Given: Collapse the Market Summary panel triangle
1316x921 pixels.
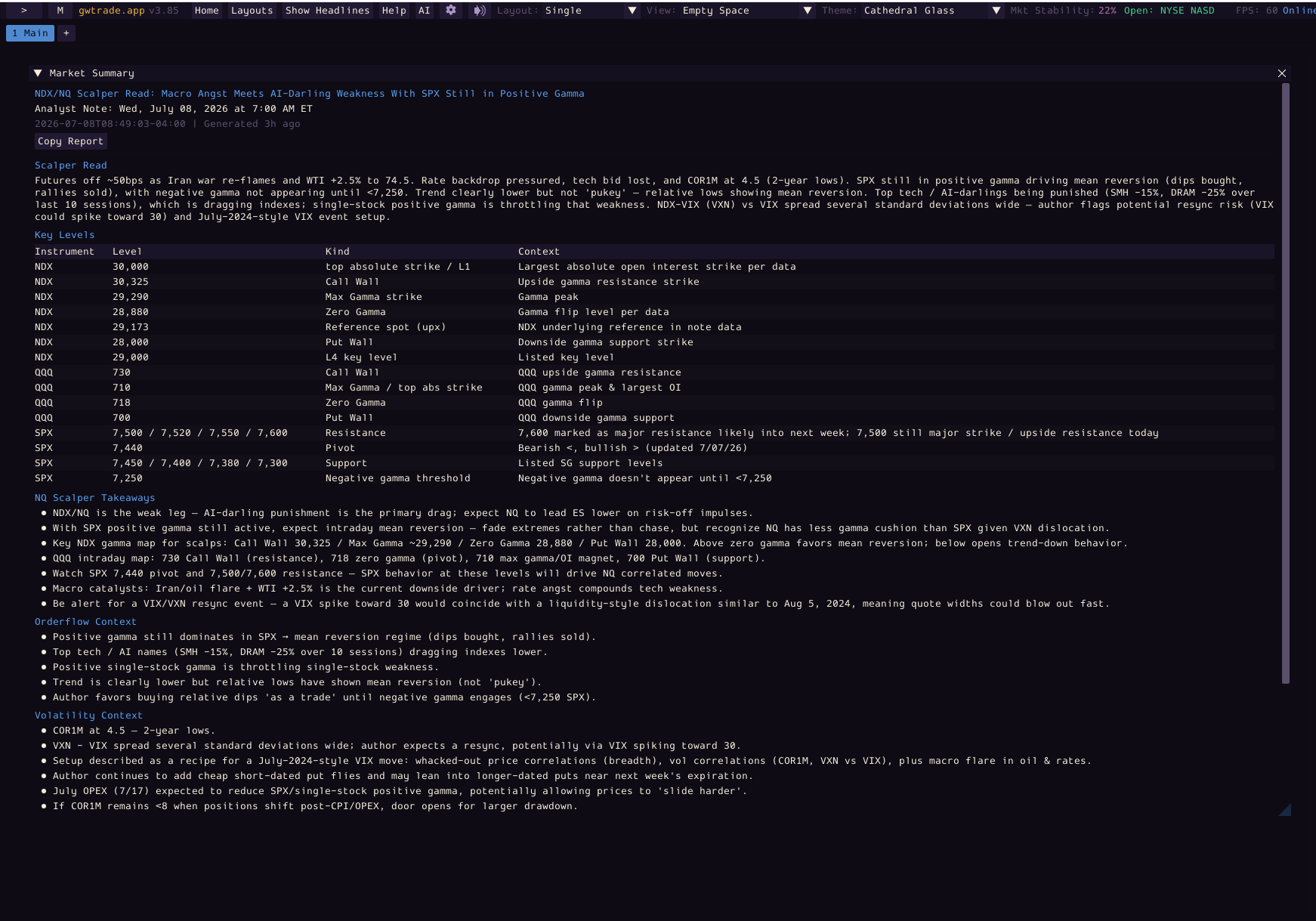Looking at the screenshot, I should (x=38, y=73).
